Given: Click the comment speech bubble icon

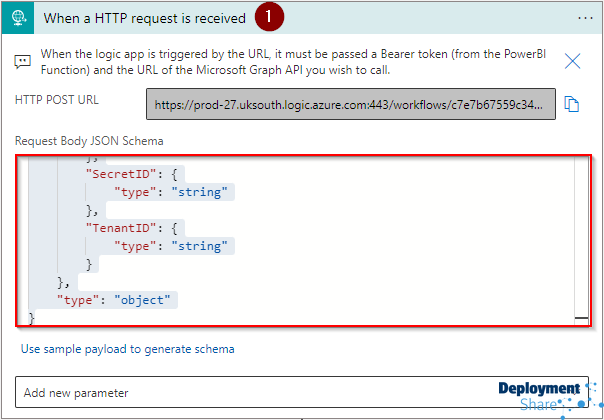Looking at the screenshot, I should point(22,61).
